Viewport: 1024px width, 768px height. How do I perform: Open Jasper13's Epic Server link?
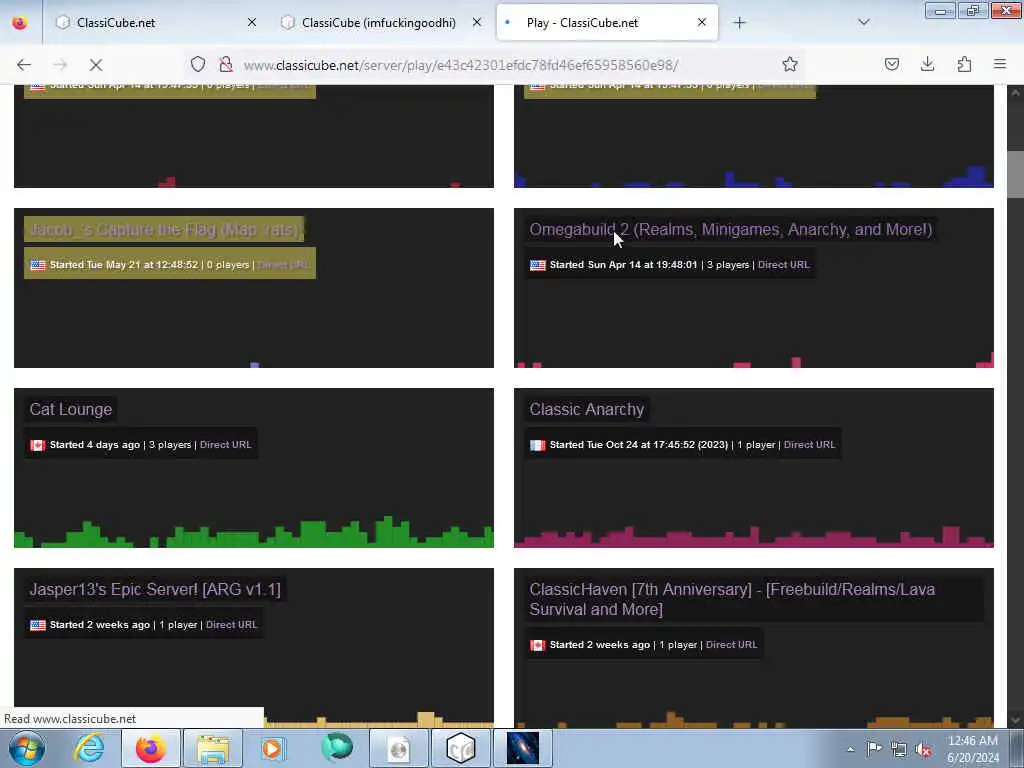pyautogui.click(x=155, y=589)
